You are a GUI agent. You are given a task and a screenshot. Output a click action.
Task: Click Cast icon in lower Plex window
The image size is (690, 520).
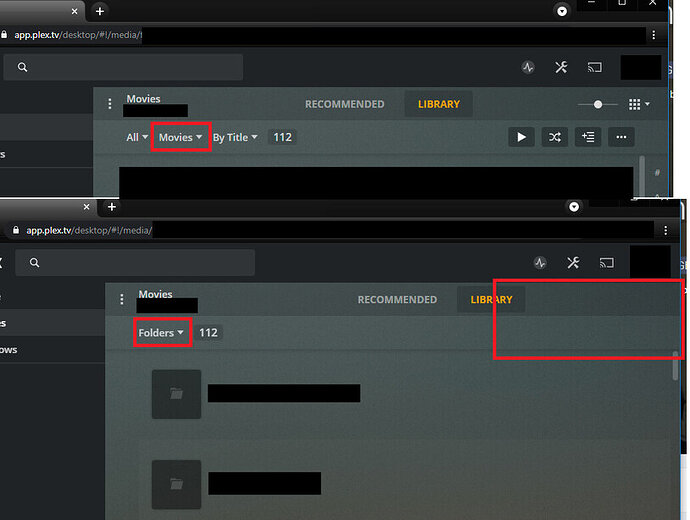606,263
